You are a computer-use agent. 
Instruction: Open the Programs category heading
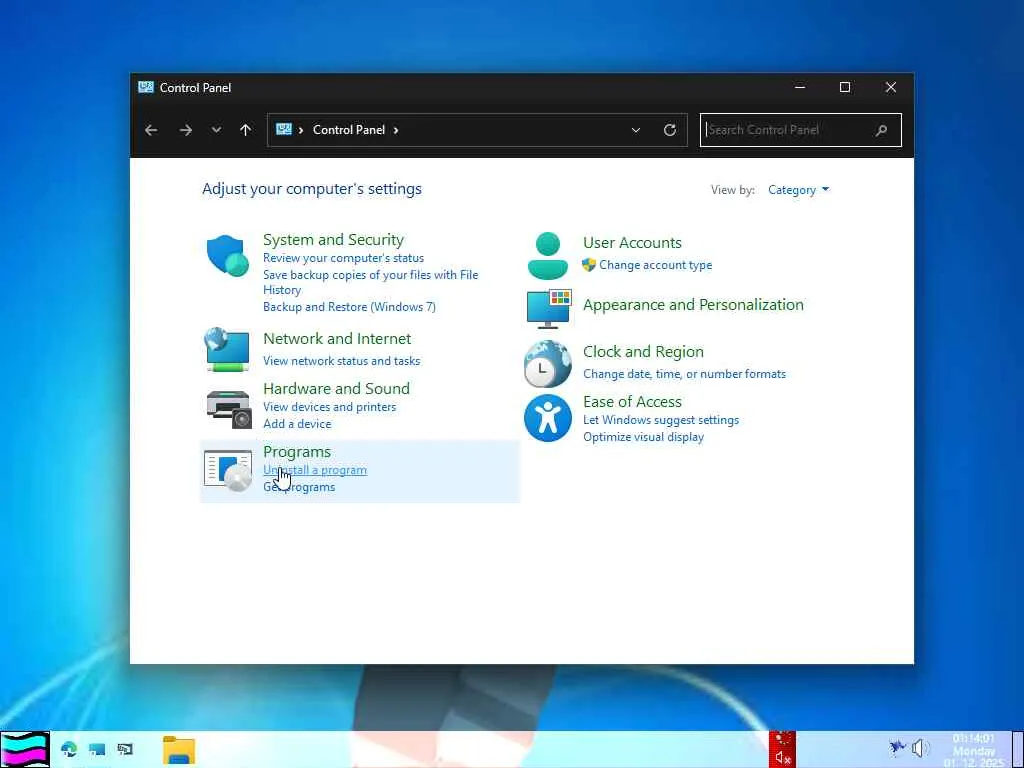pos(297,452)
